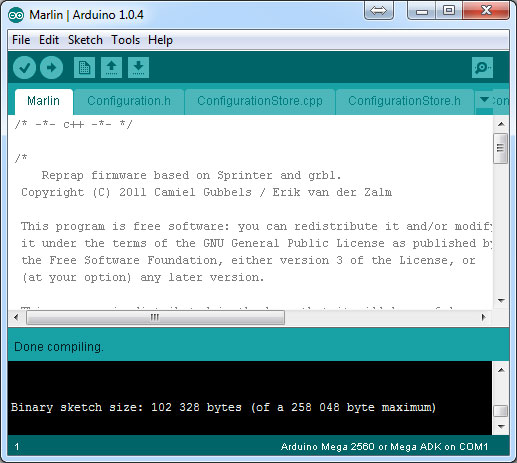517x463 pixels.
Task: Select the ConfigurationStore.h tab
Action: coord(404,101)
